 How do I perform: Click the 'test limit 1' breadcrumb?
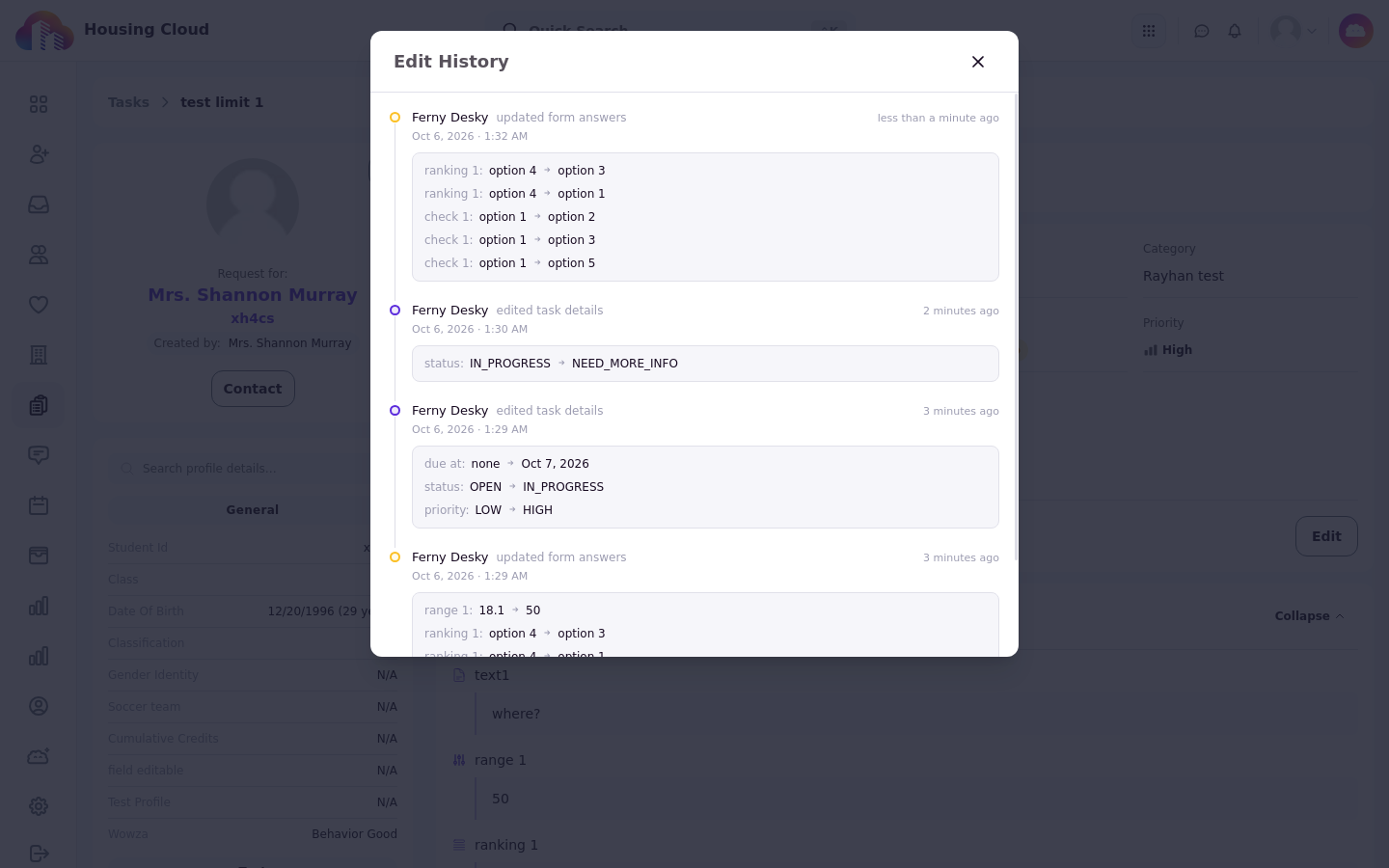pyautogui.click(x=222, y=102)
